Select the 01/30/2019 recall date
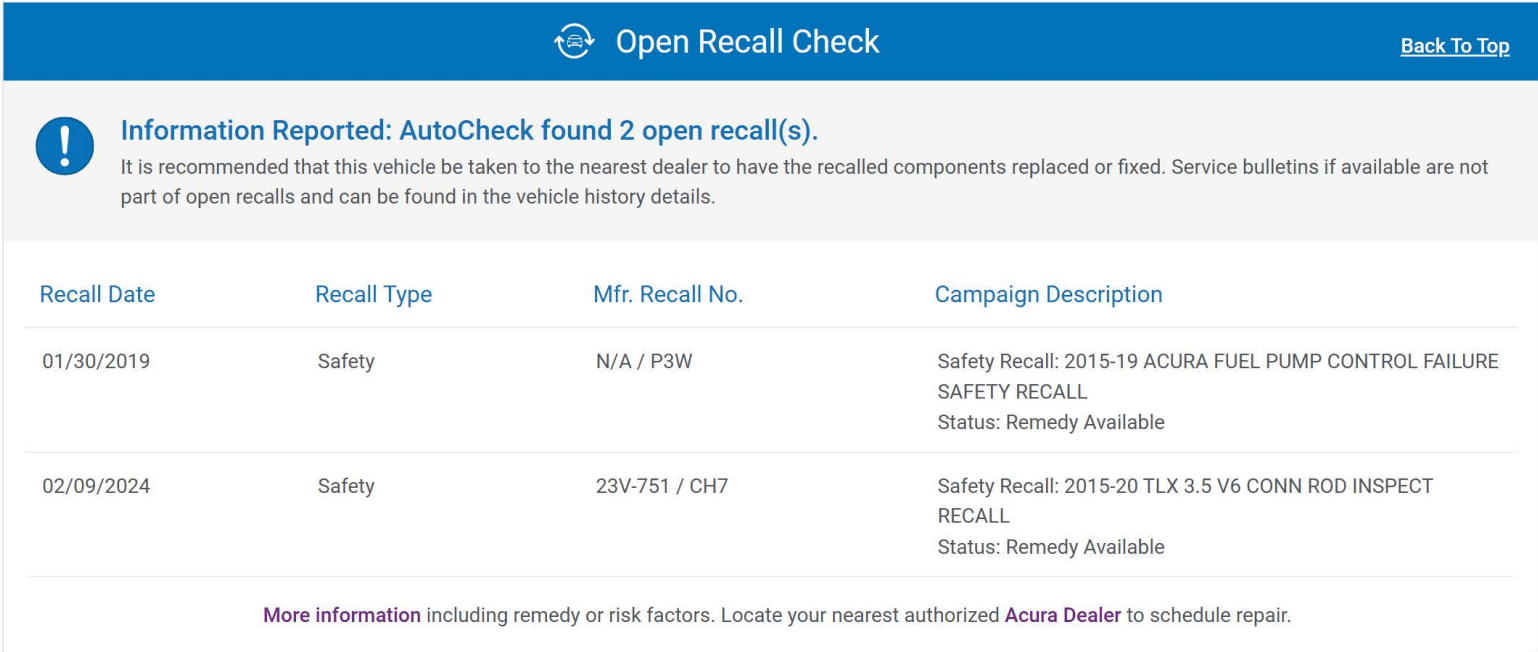Screen dimensions: 1538x652 (95, 361)
